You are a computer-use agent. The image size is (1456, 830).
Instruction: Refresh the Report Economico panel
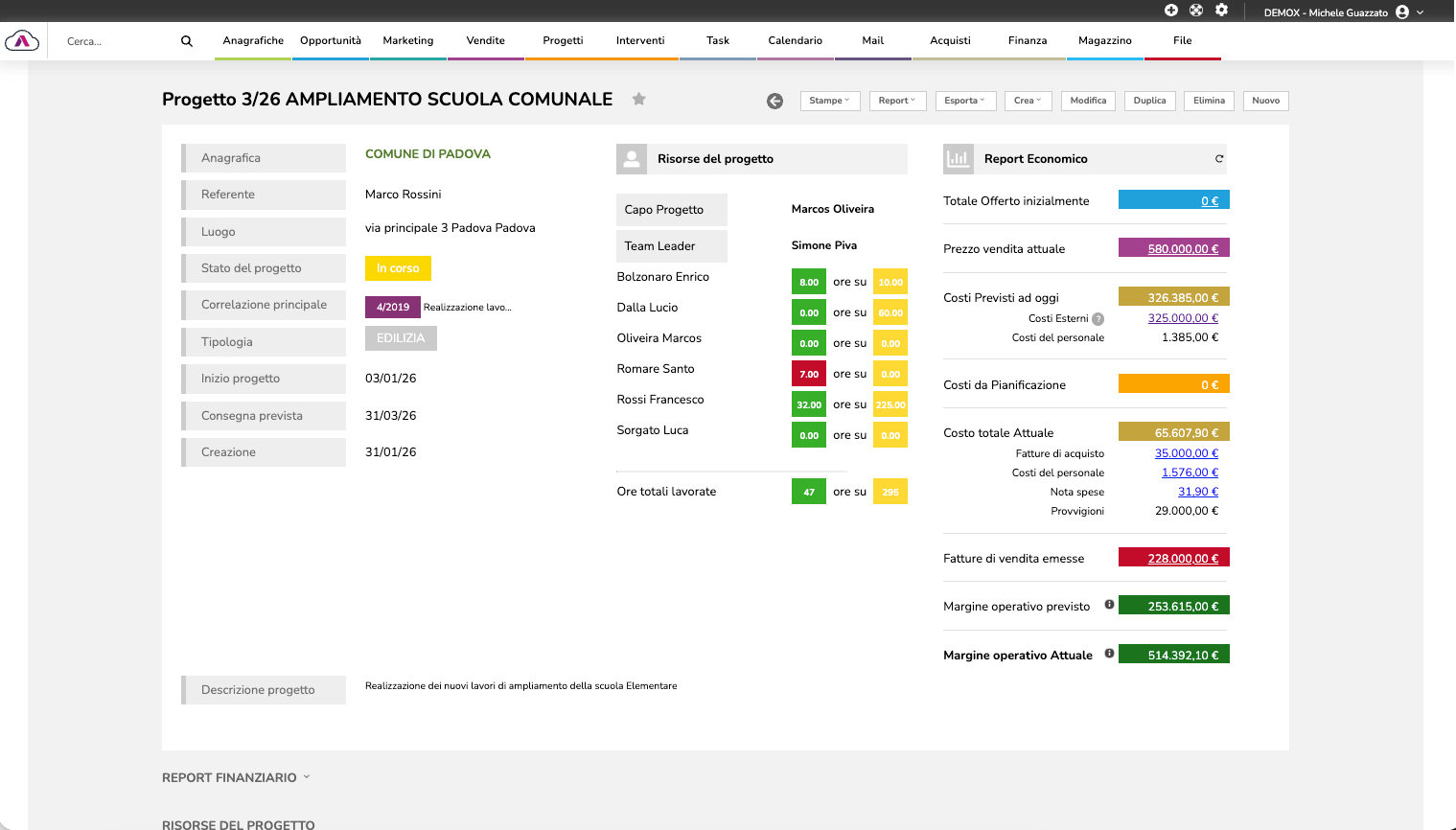pyautogui.click(x=1219, y=159)
